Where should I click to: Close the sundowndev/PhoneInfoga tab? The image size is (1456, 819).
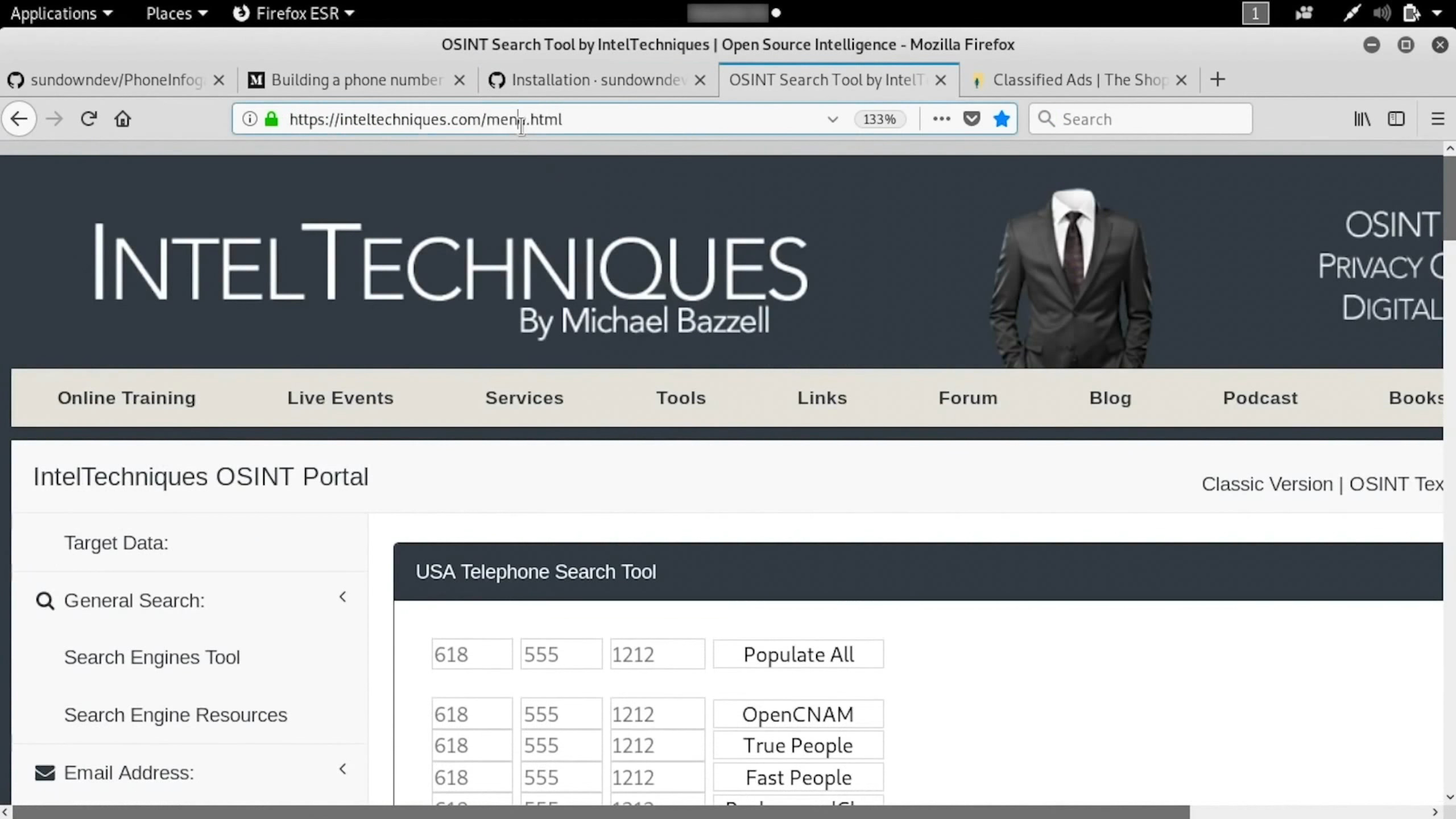[219, 80]
